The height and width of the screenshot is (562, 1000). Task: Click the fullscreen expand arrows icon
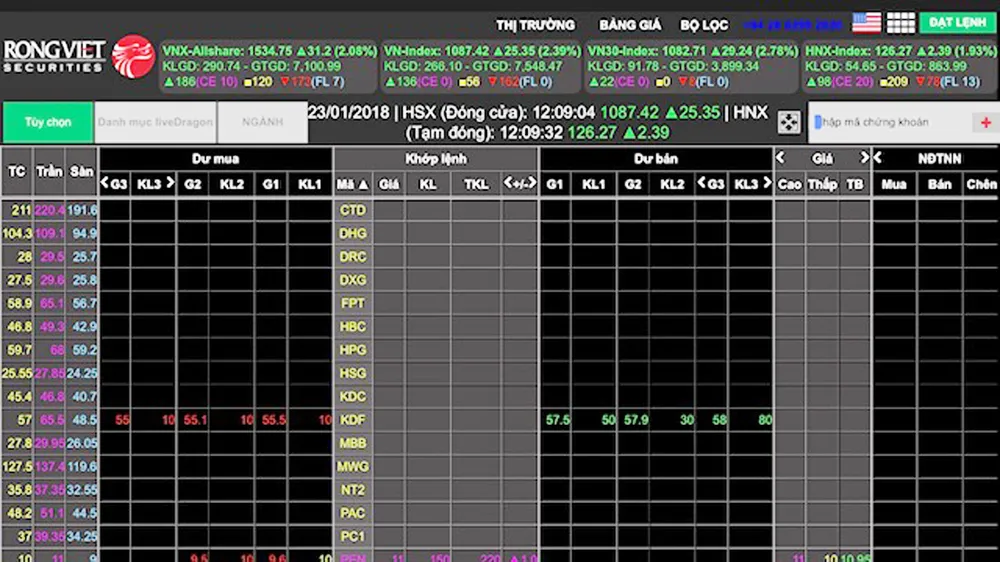[789, 122]
